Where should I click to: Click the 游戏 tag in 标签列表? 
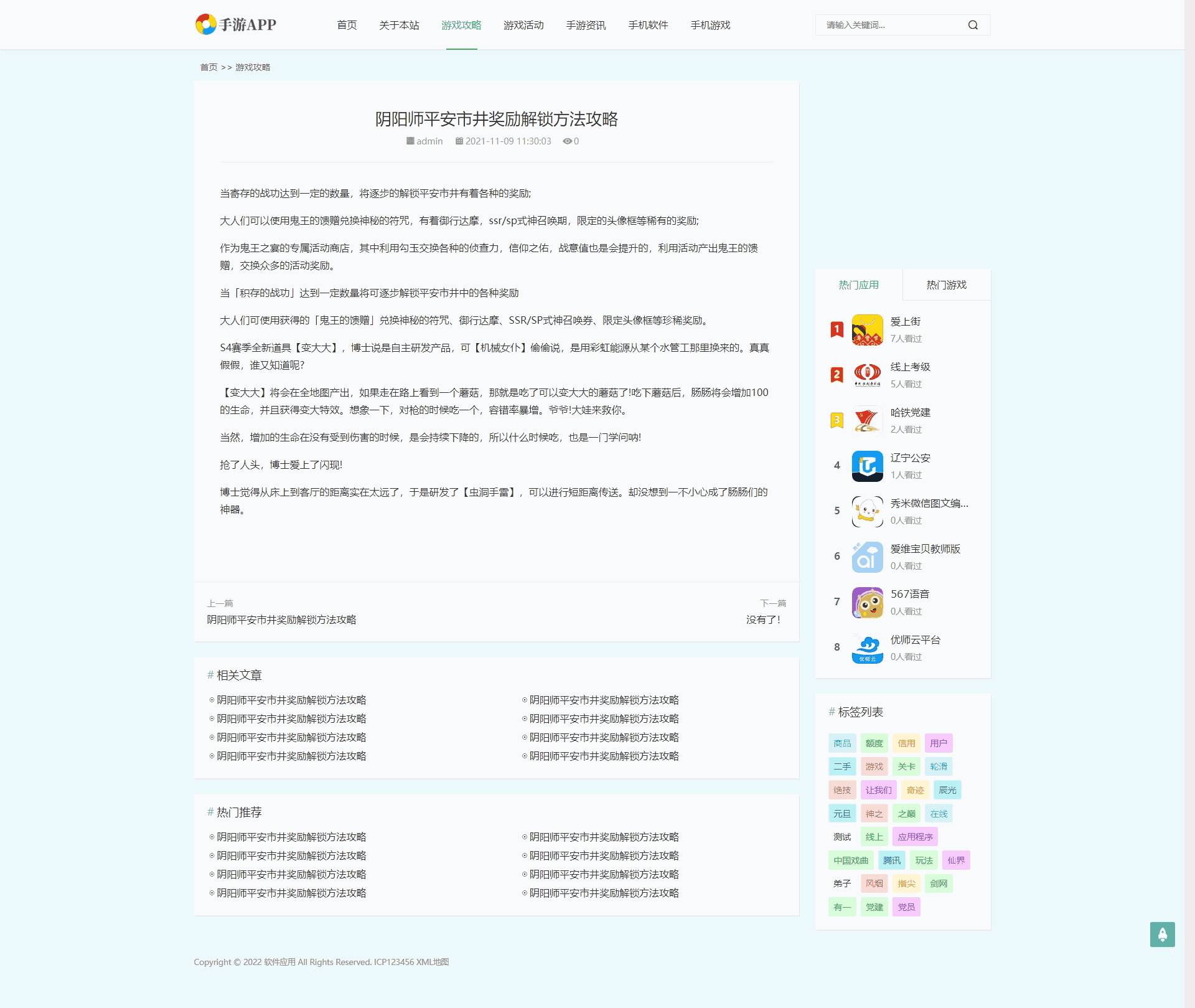(874, 766)
